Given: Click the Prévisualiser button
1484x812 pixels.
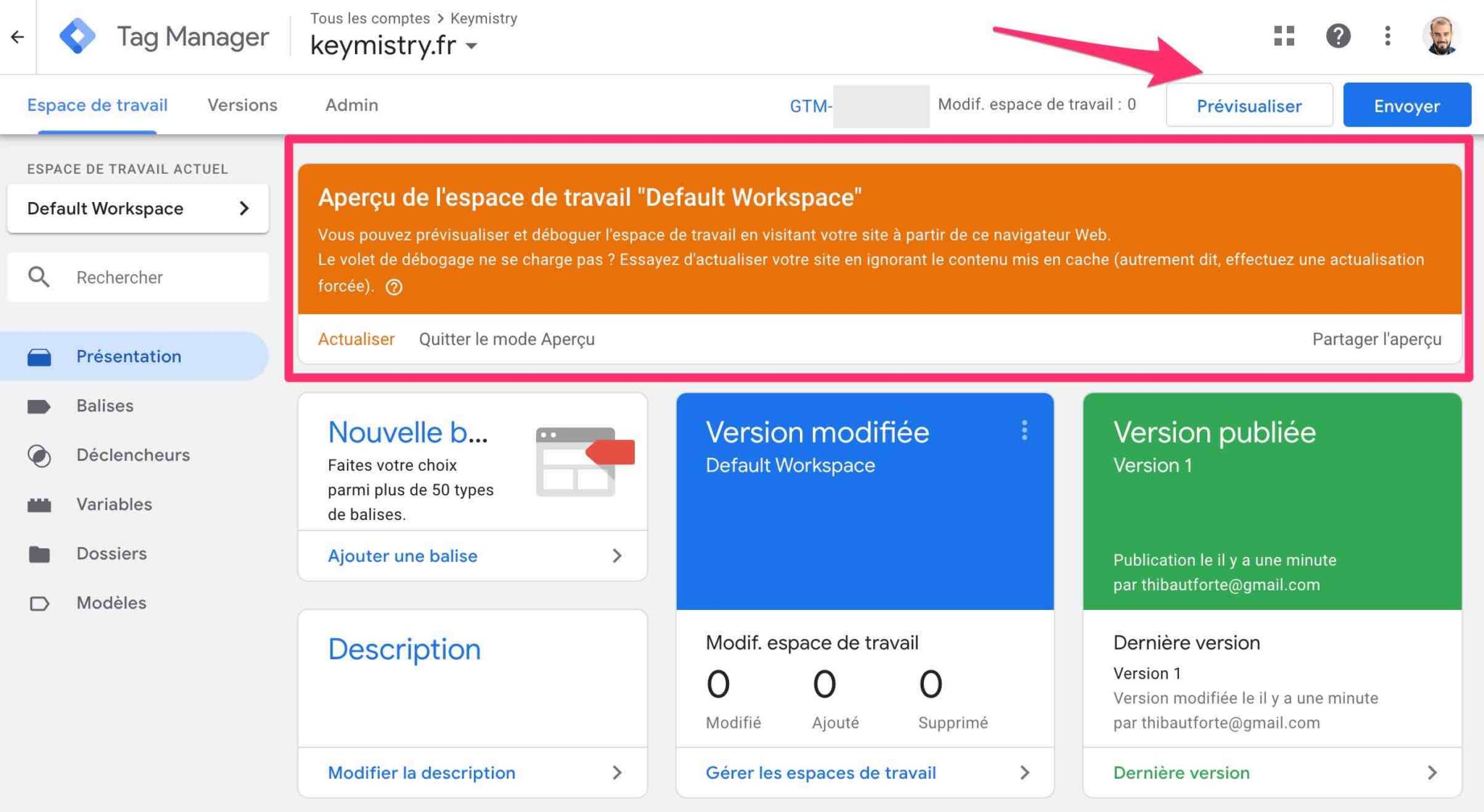Looking at the screenshot, I should (1249, 105).
